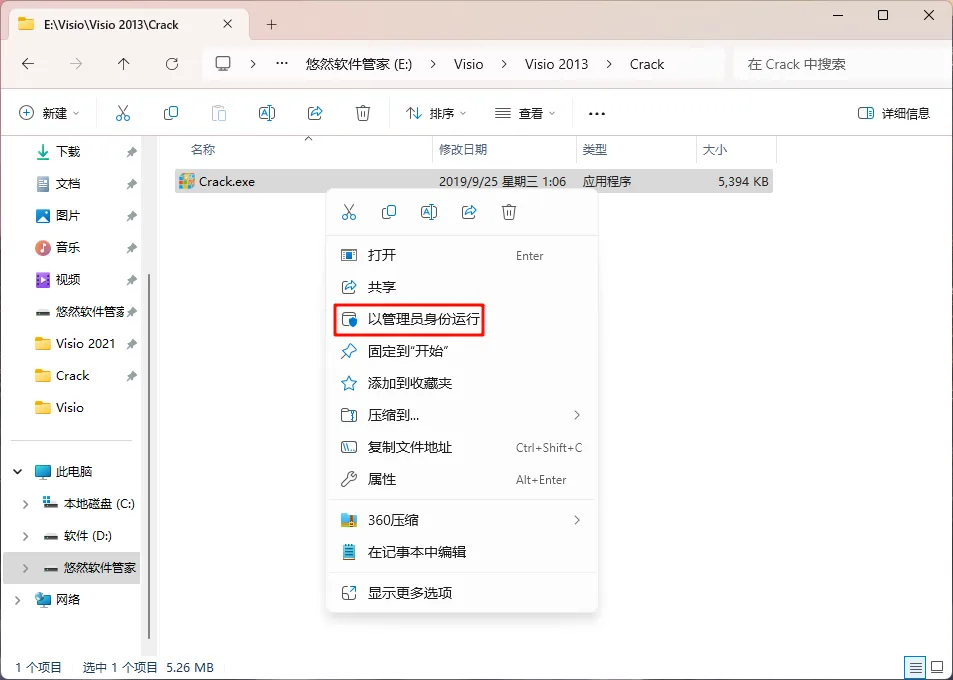Expand the 网络 tree node
This screenshot has height=680, width=953.
click(x=18, y=600)
